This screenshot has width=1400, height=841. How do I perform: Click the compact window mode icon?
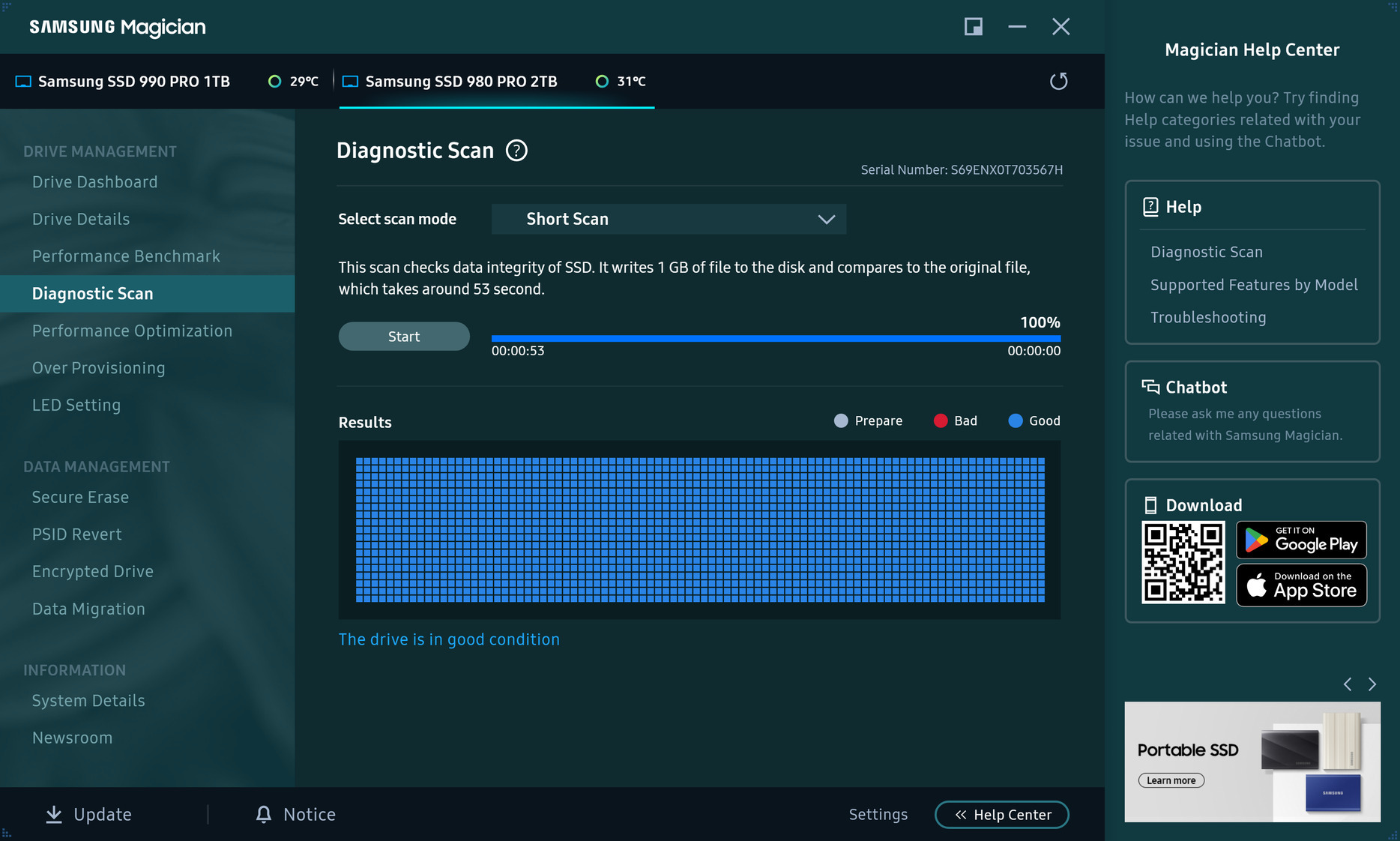[973, 27]
